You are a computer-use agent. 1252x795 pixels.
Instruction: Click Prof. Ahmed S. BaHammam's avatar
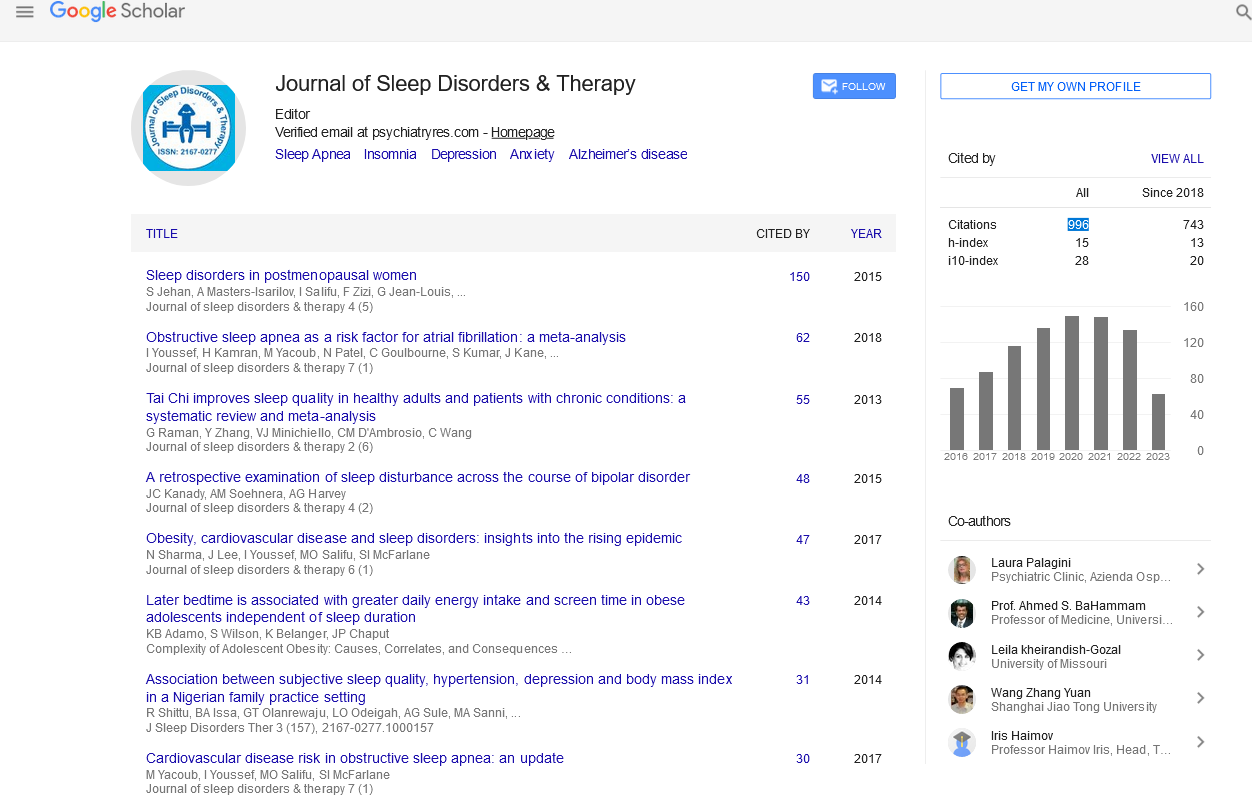click(x=962, y=613)
